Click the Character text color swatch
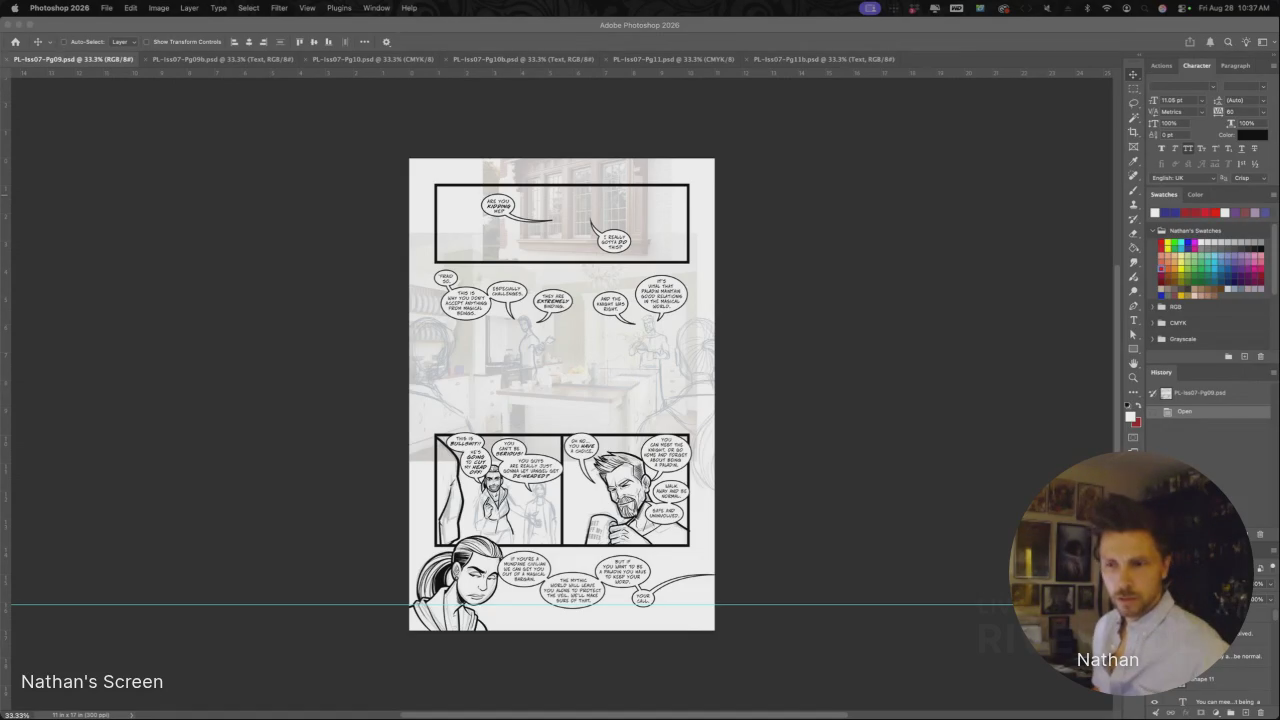This screenshot has width=1280, height=720. [1253, 135]
